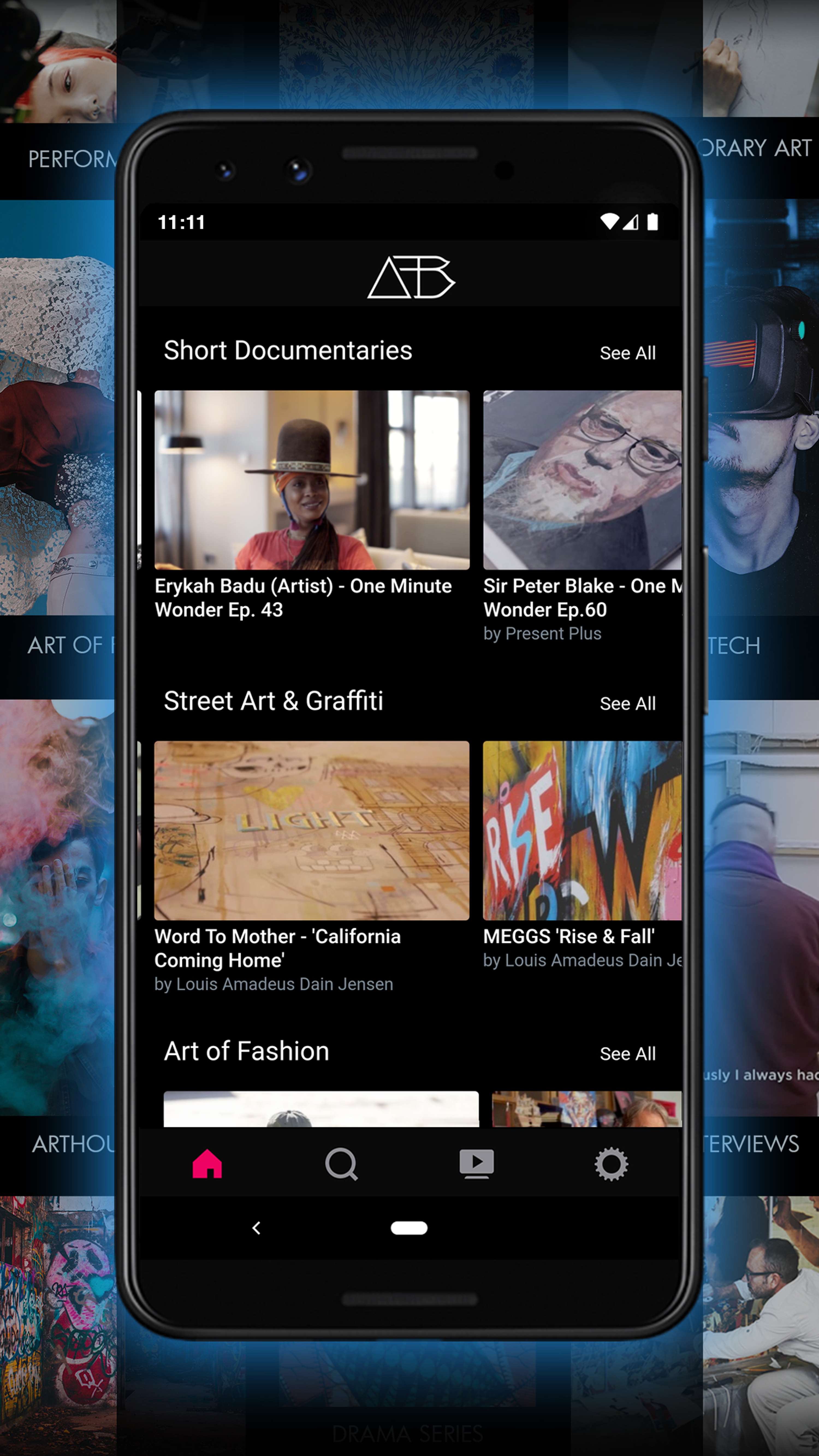
Task: Tap 'by Louis Amadeus Dain Jensen' under Word To Mother
Action: tap(274, 984)
